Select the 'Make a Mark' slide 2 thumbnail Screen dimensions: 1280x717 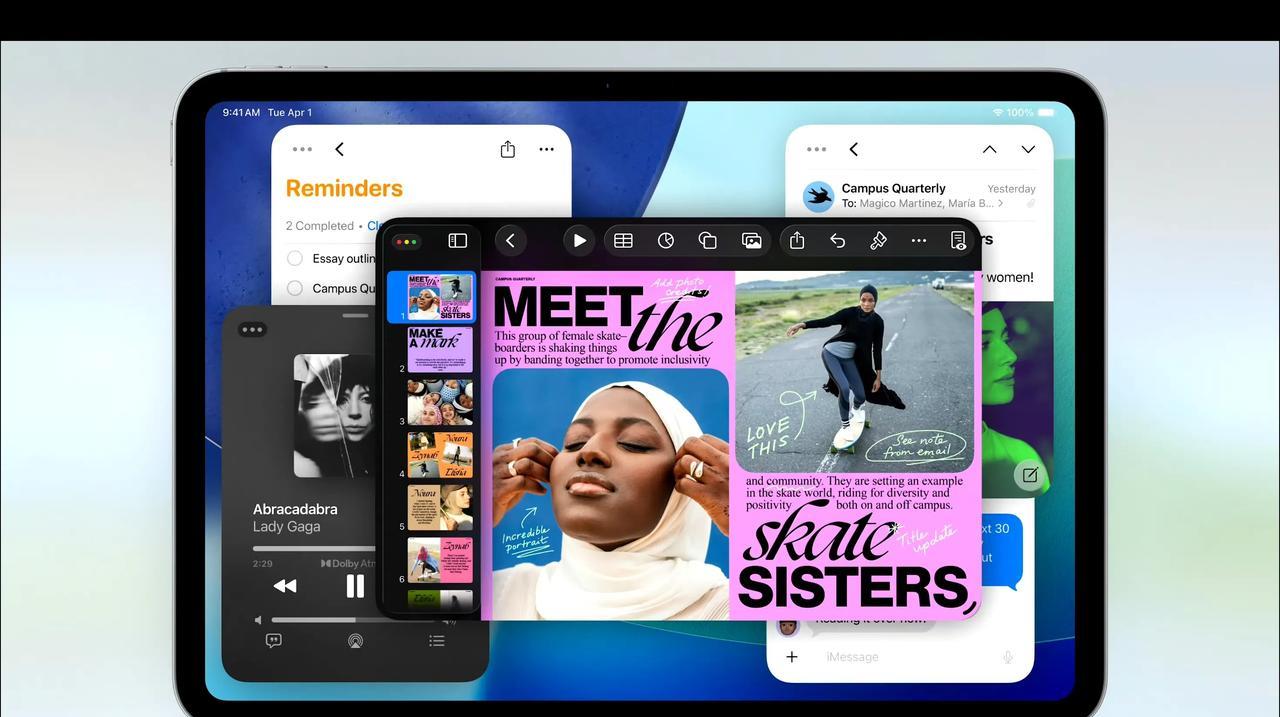[x=440, y=350]
